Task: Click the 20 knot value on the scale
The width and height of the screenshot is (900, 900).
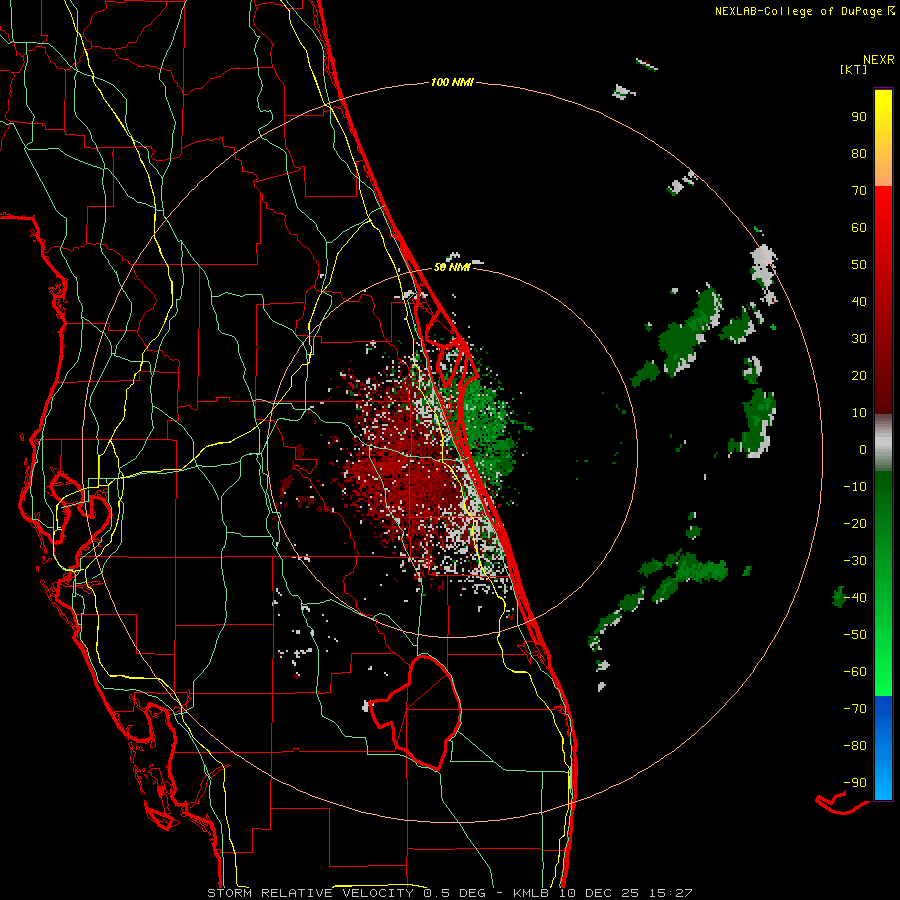Action: 859,376
